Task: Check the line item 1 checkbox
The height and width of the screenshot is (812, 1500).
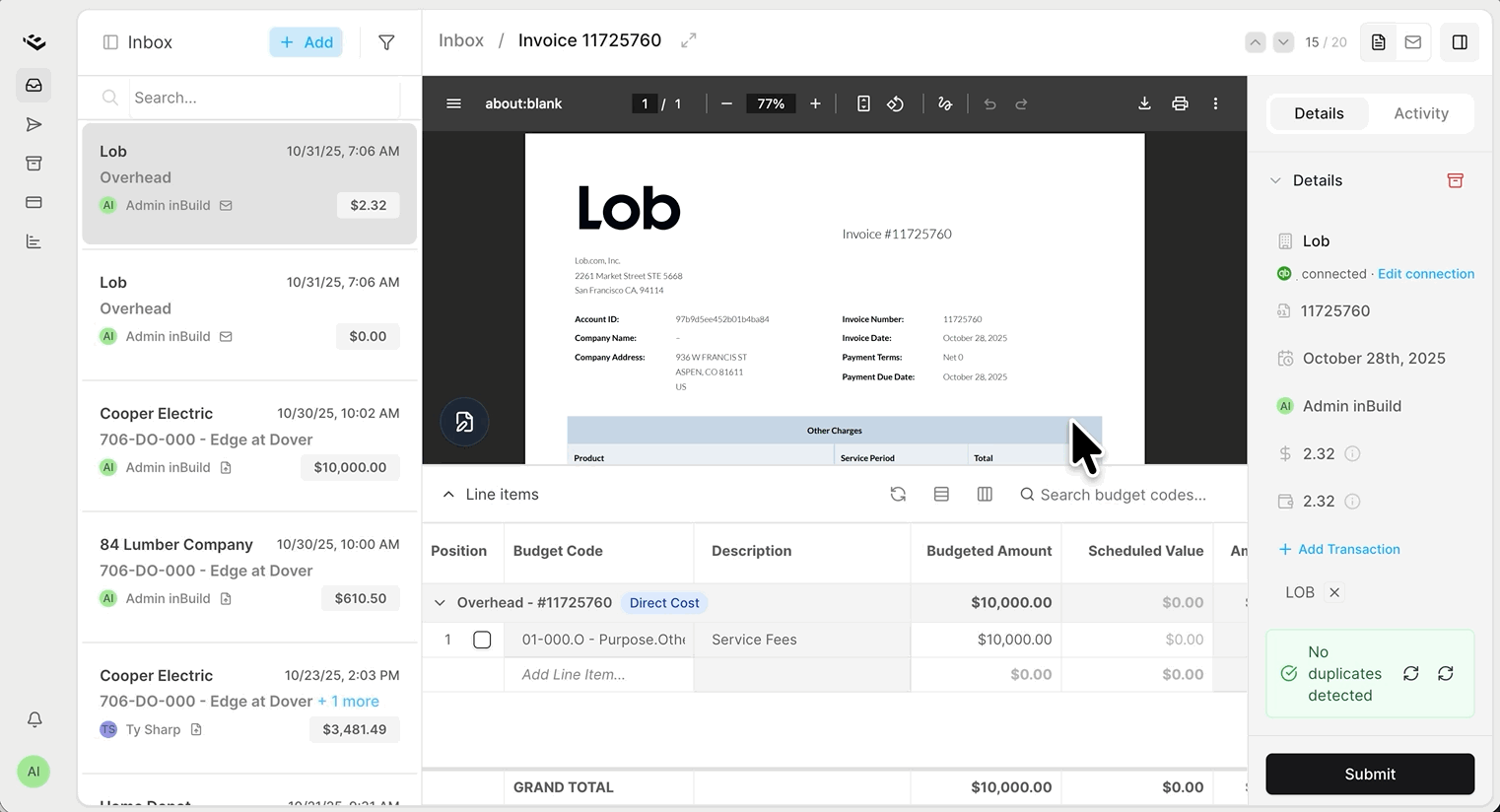Action: pos(482,640)
